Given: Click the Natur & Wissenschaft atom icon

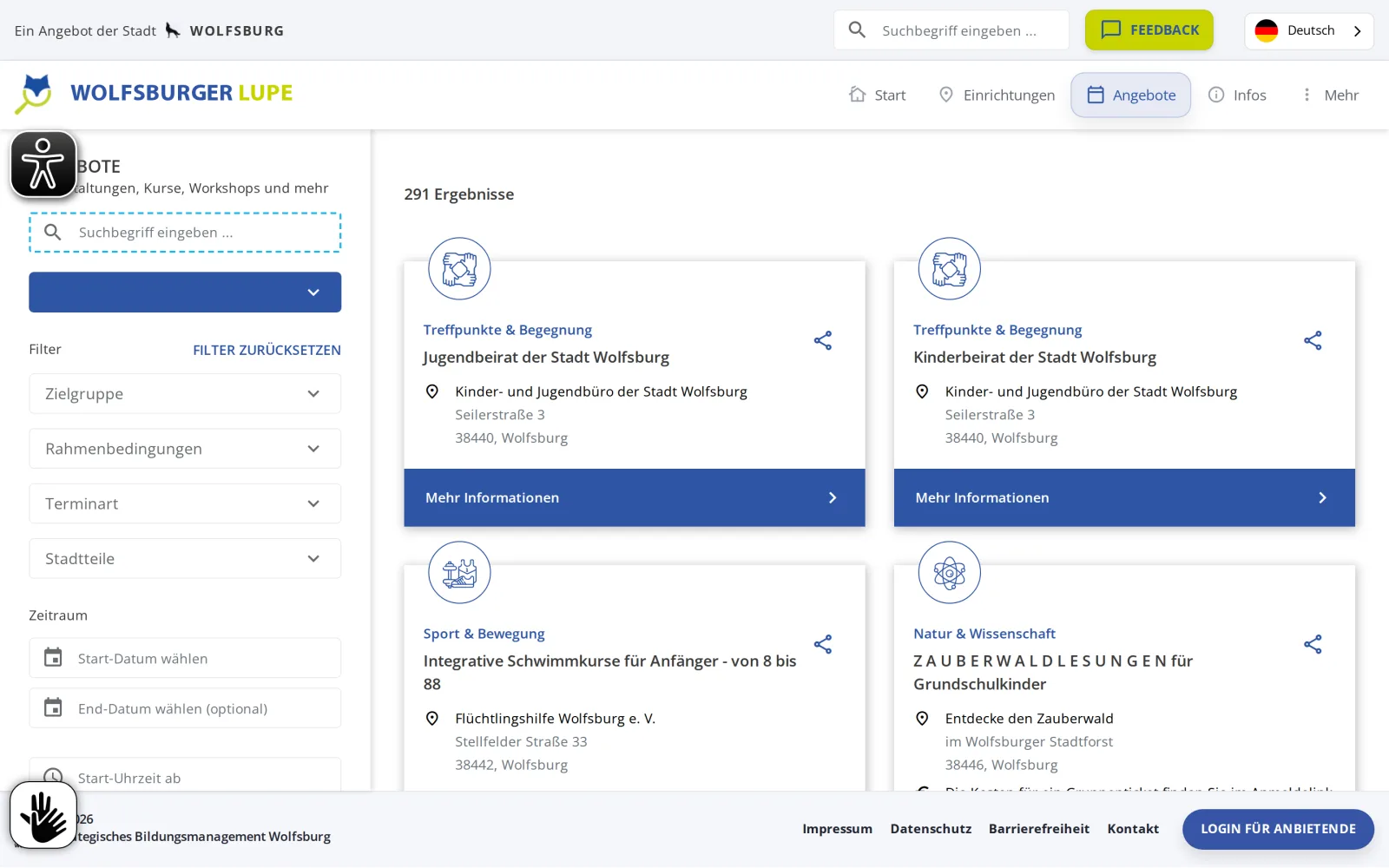Looking at the screenshot, I should click(950, 573).
